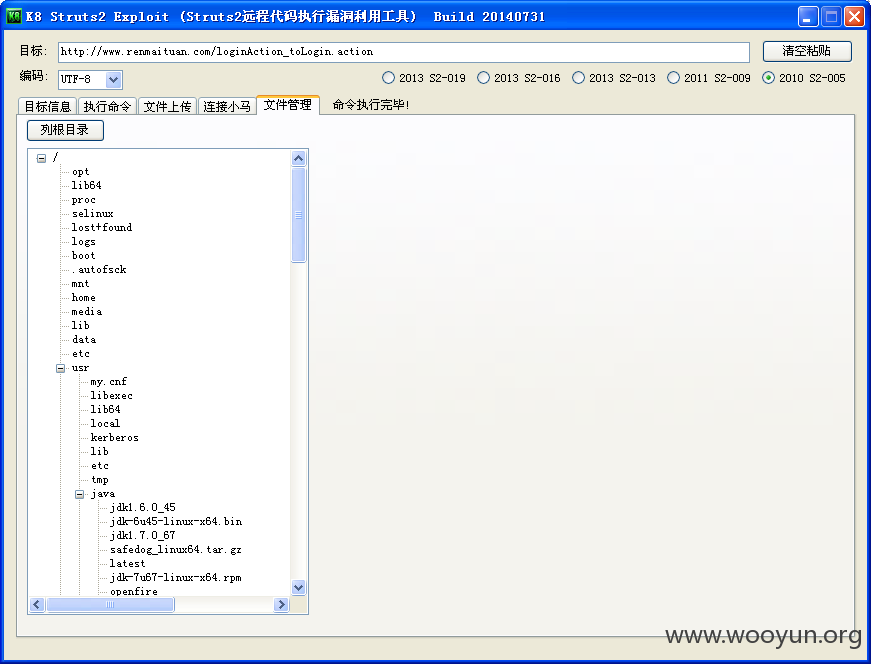871x664 pixels.
Task: Click the horizontal scroll right arrow
Action: 281,604
